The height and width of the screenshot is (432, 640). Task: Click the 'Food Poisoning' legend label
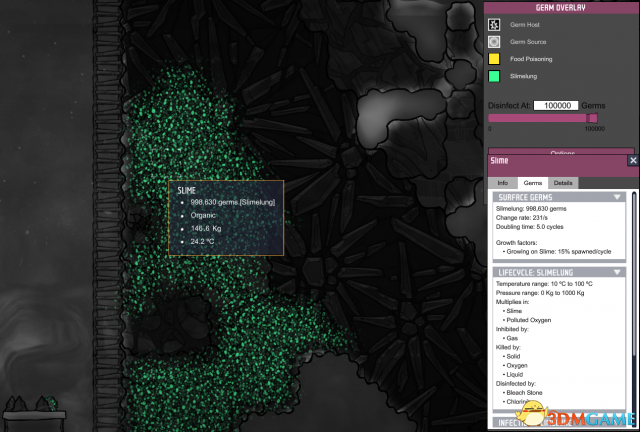point(531,59)
